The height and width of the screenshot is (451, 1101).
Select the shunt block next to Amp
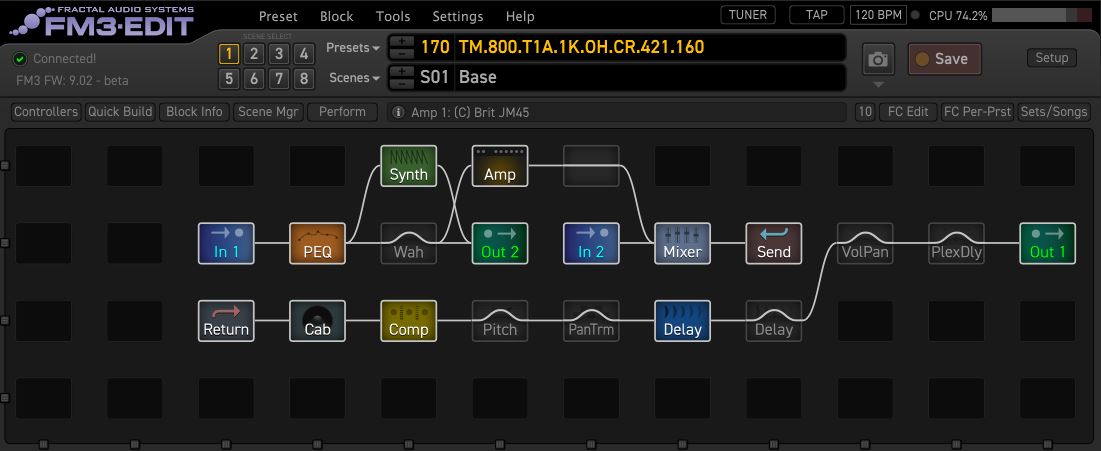coord(591,166)
